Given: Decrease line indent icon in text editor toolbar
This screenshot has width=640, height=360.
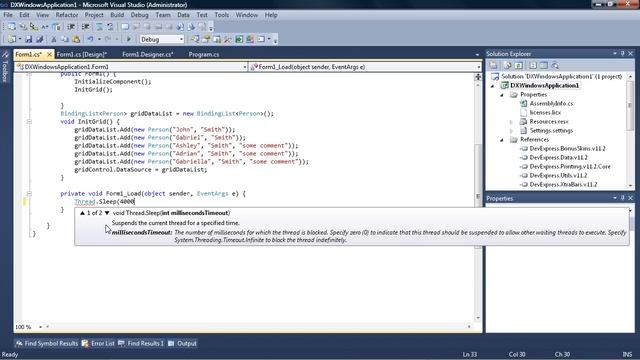Looking at the screenshot, I should pyautogui.click(x=71, y=27).
